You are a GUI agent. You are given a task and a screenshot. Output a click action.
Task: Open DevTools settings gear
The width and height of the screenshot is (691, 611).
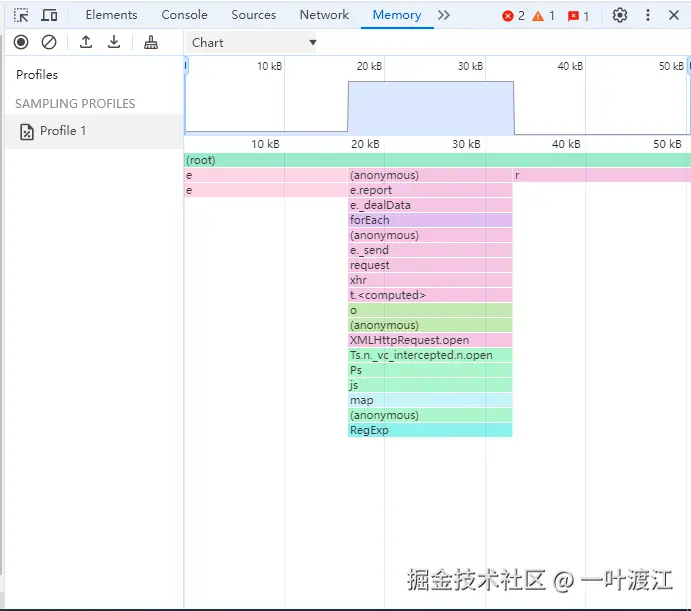620,15
